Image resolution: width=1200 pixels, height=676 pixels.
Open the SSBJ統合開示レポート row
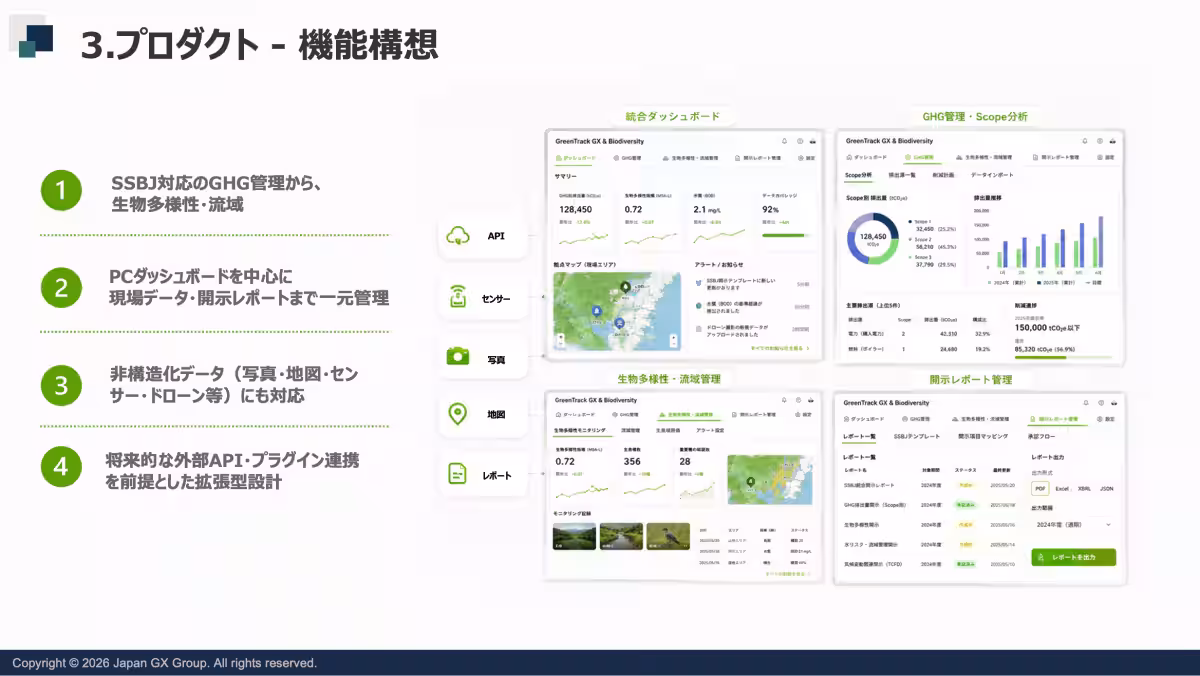931,485
